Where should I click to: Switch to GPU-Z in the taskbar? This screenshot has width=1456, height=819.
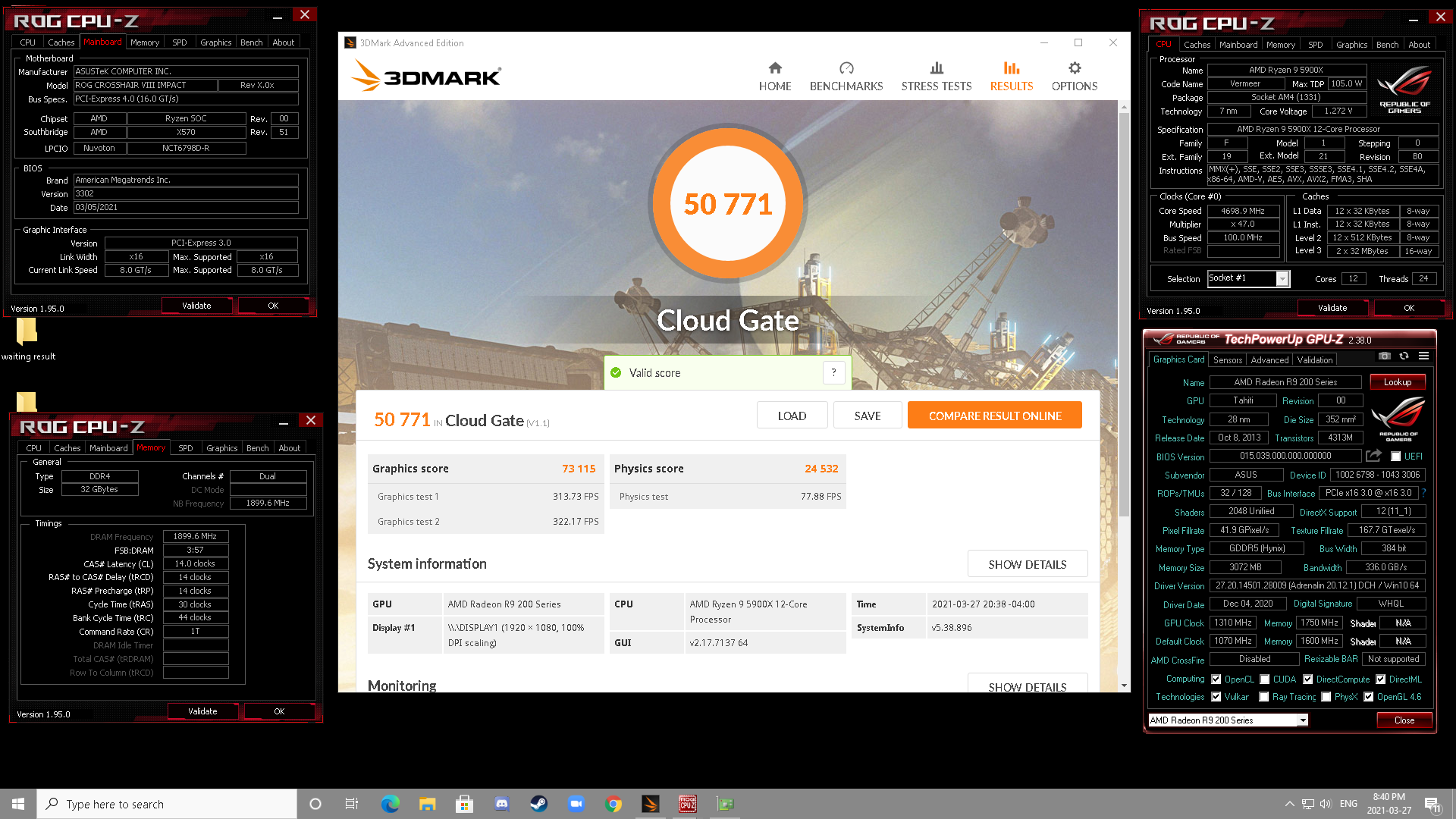click(725, 804)
